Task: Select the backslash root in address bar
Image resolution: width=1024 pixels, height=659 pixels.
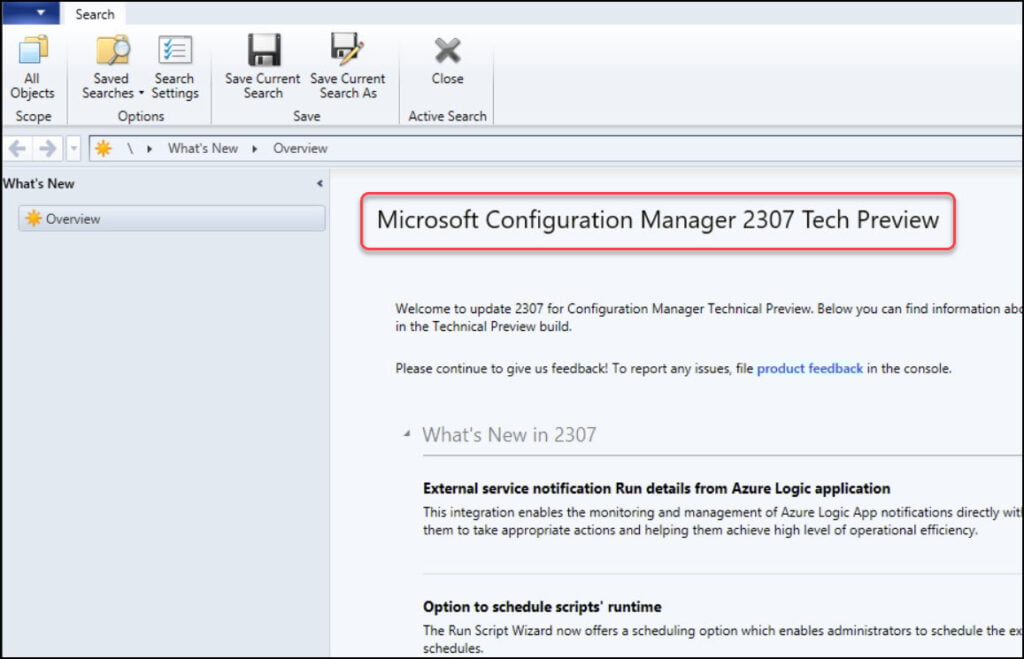Action: pyautogui.click(x=130, y=149)
